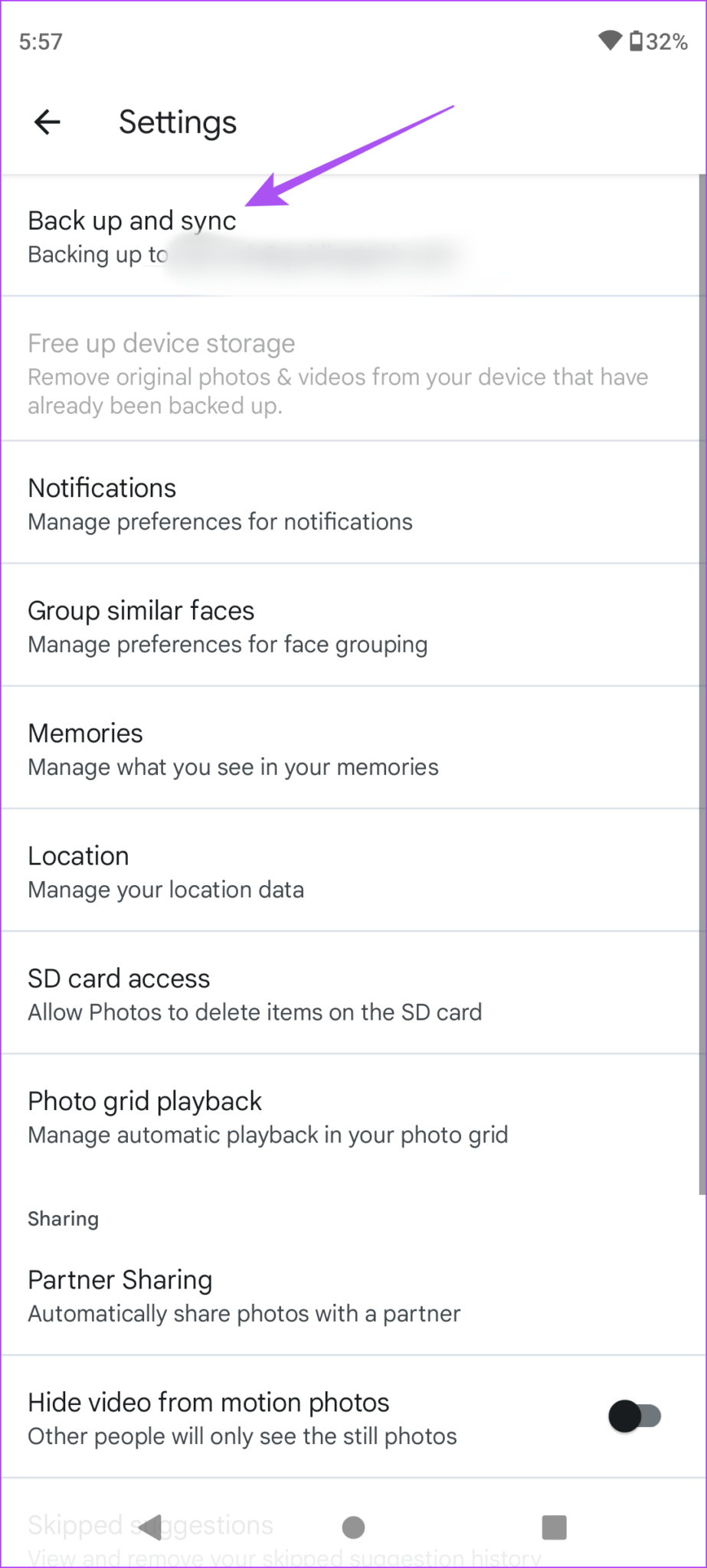Click the back arrow in Settings header
707x1568 pixels.
47,122
